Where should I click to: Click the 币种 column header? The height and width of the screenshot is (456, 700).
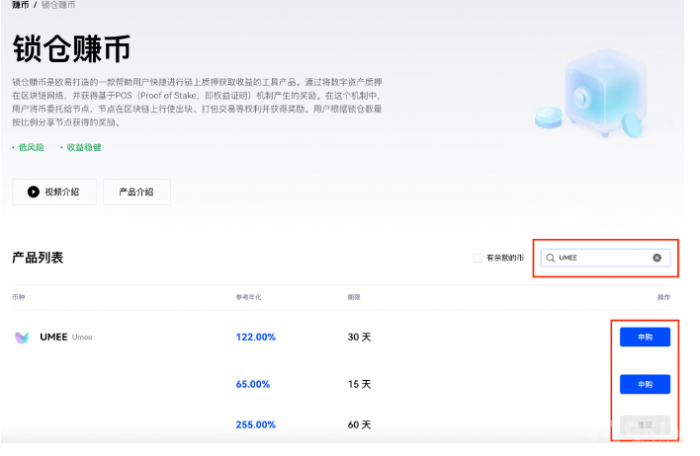(20, 298)
